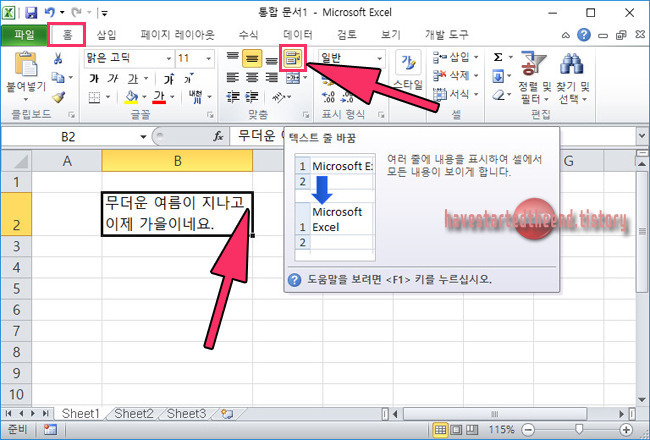The height and width of the screenshot is (440, 650).
Task: Open the fill color dropdown arrow
Action: click(x=144, y=97)
